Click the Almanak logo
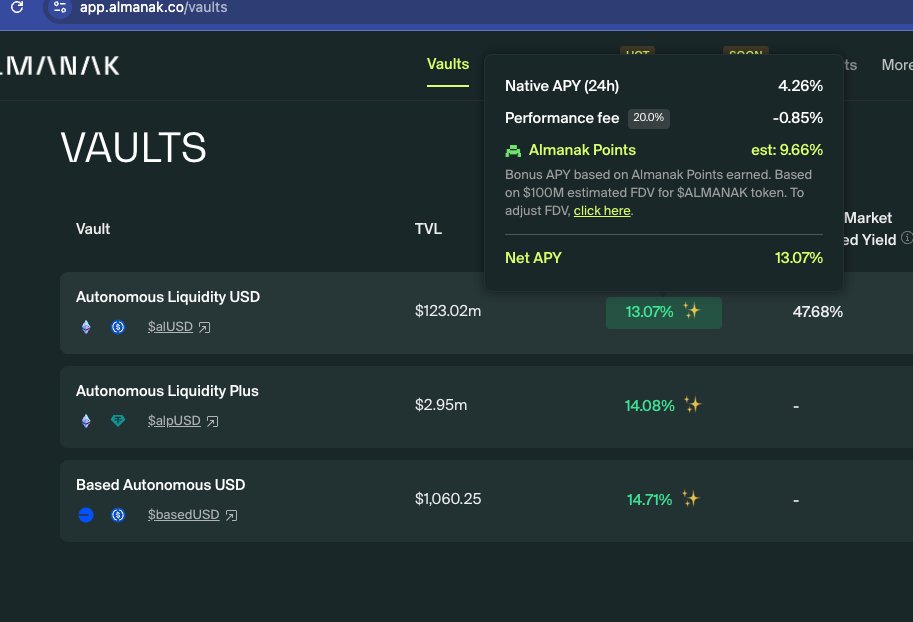 [60, 65]
